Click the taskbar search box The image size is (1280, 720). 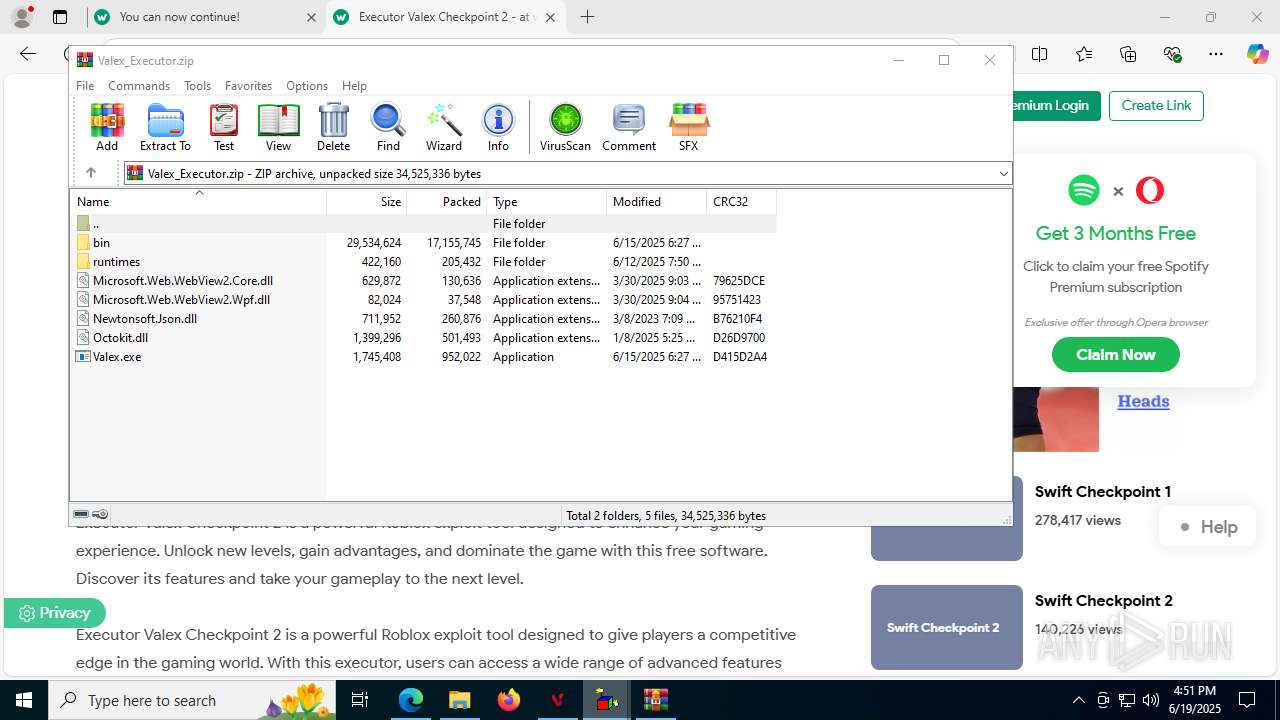192,700
